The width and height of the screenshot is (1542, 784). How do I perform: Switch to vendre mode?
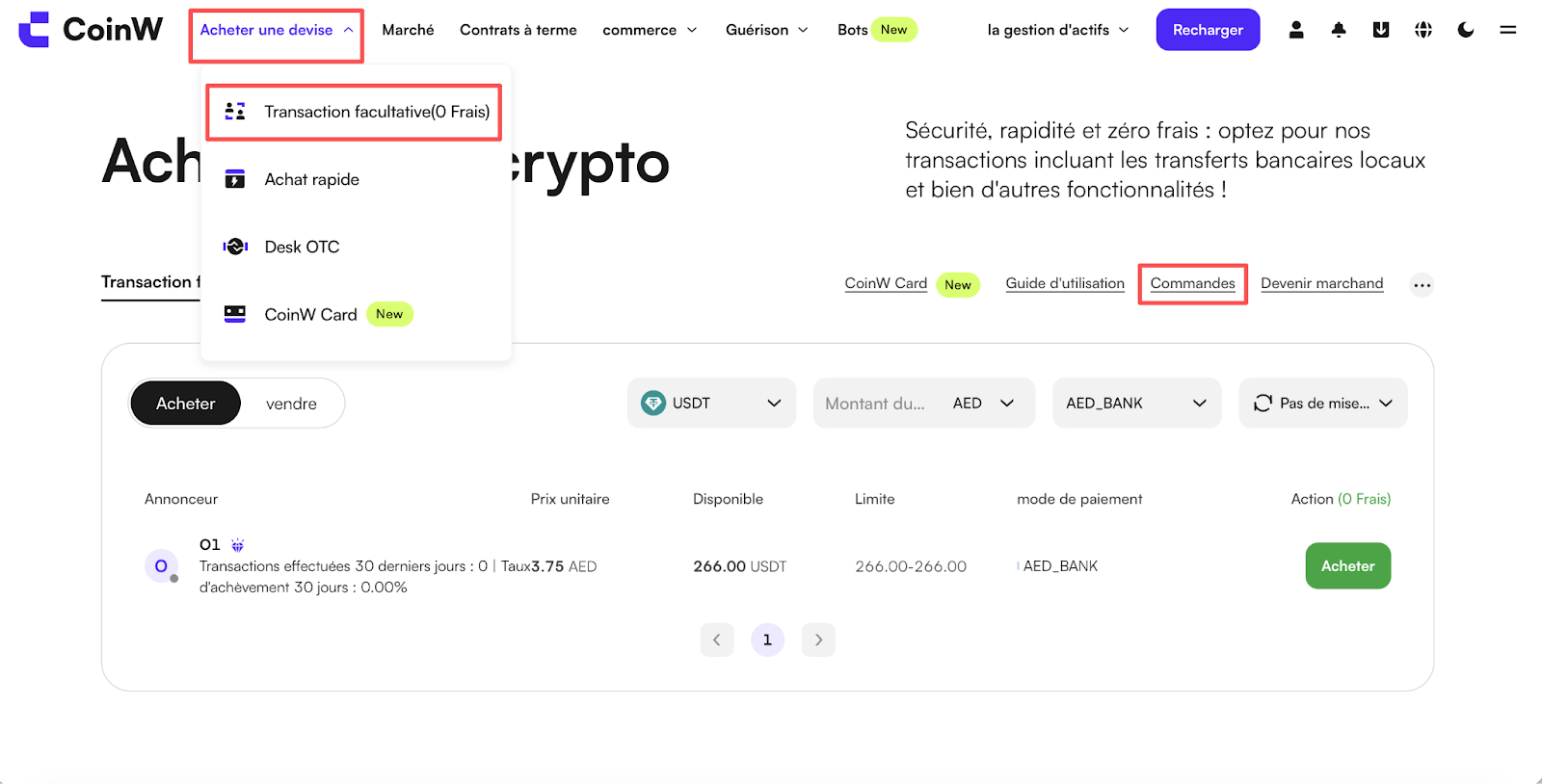pyautogui.click(x=291, y=404)
